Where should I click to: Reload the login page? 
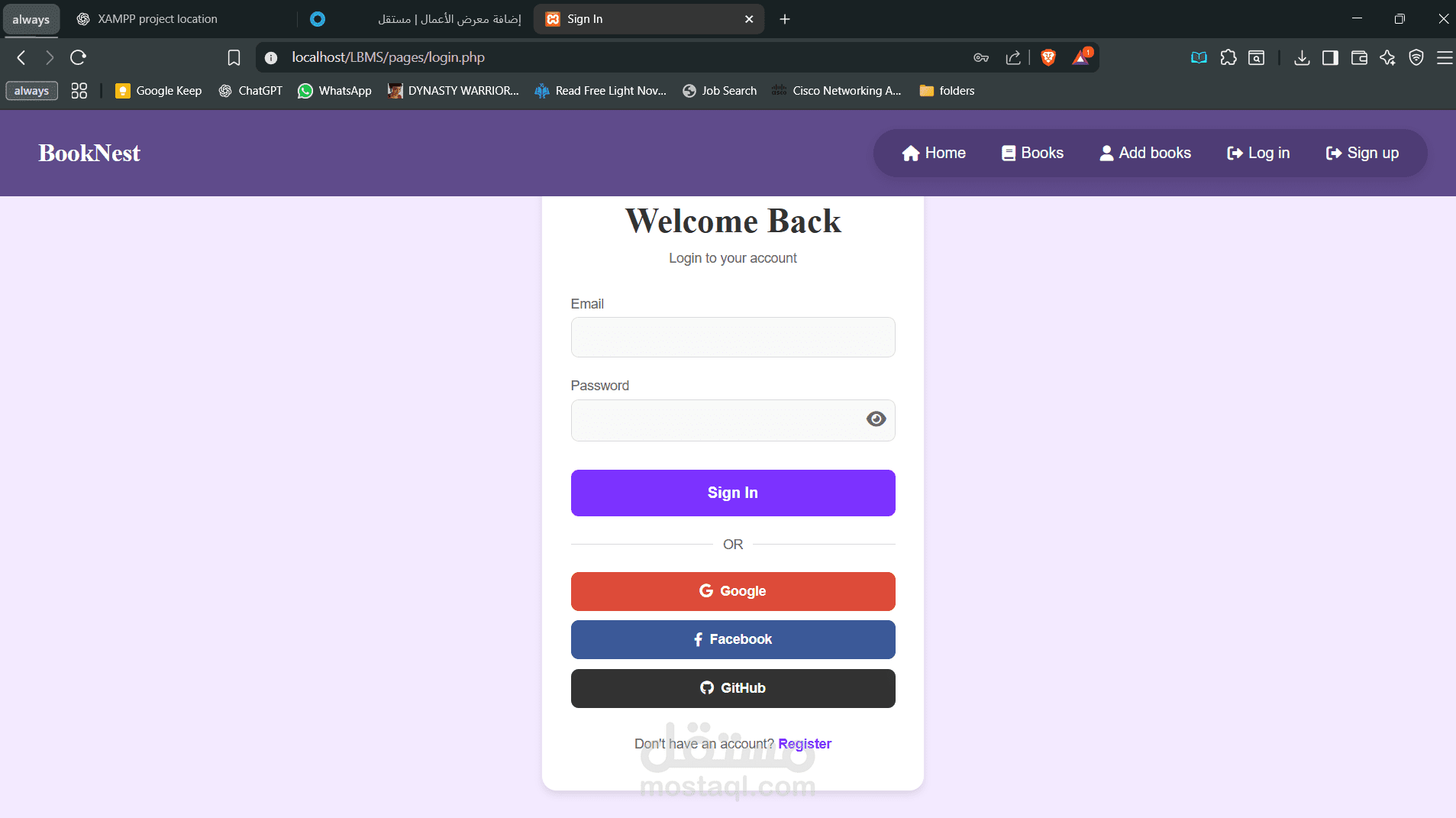[78, 57]
